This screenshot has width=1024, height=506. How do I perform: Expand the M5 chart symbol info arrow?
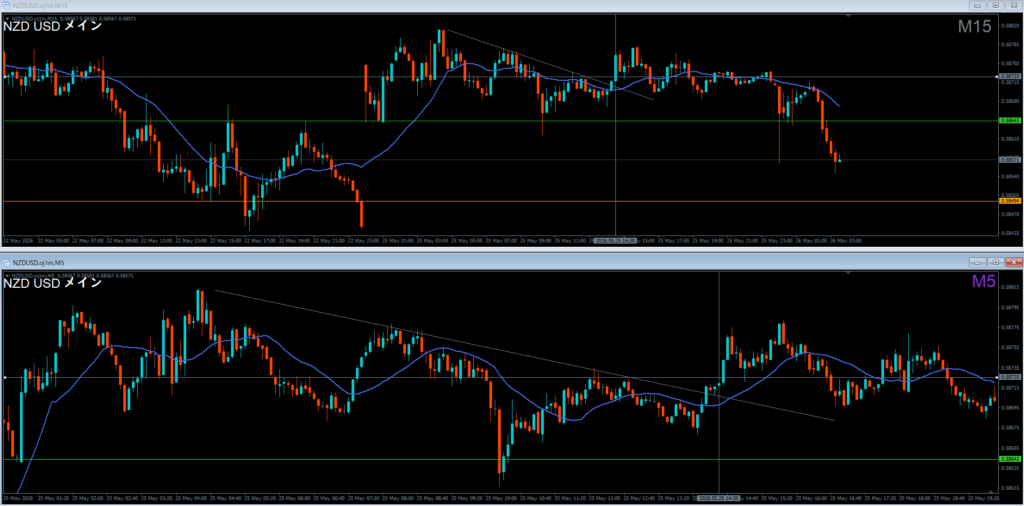coord(7,276)
